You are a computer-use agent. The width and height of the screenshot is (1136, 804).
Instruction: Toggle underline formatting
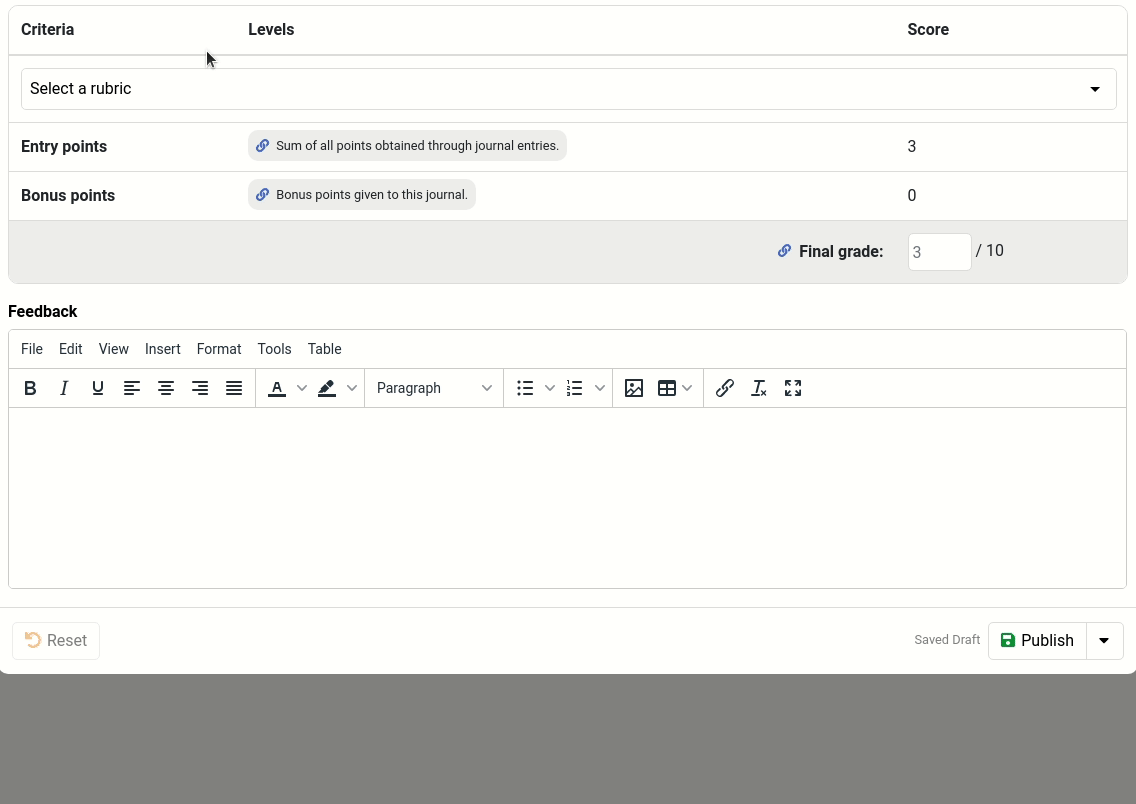coord(98,388)
